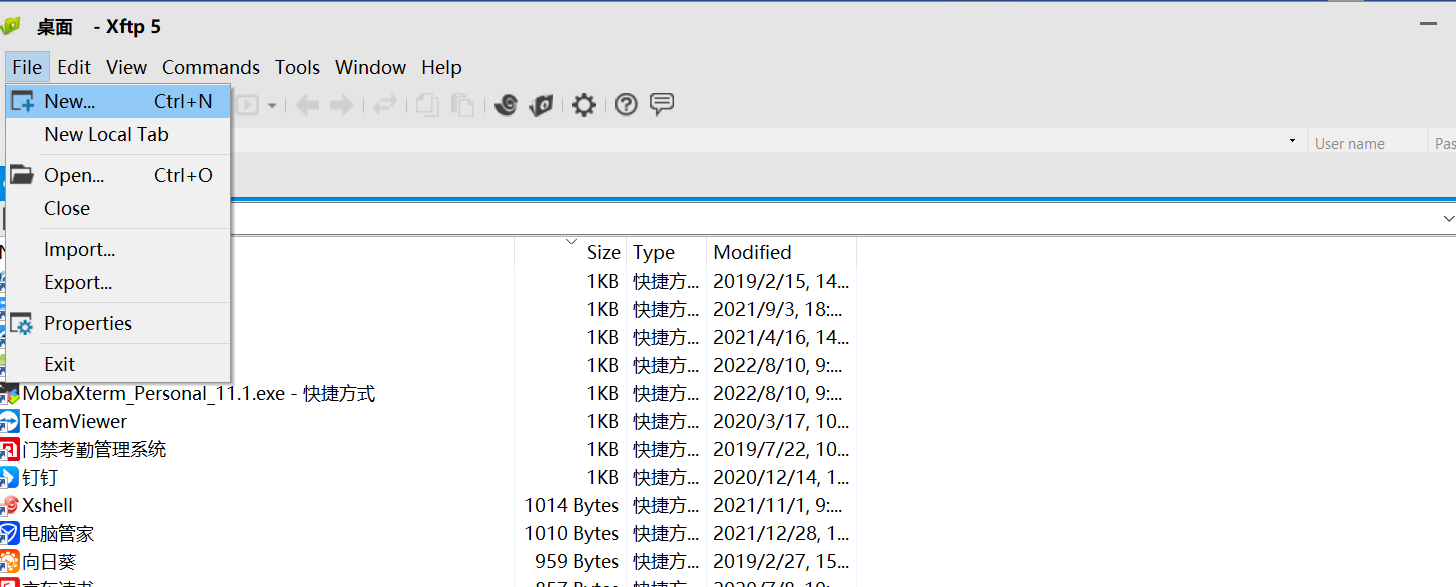Choose New Local Tab
This screenshot has width=1456, height=587.
pyautogui.click(x=118, y=134)
